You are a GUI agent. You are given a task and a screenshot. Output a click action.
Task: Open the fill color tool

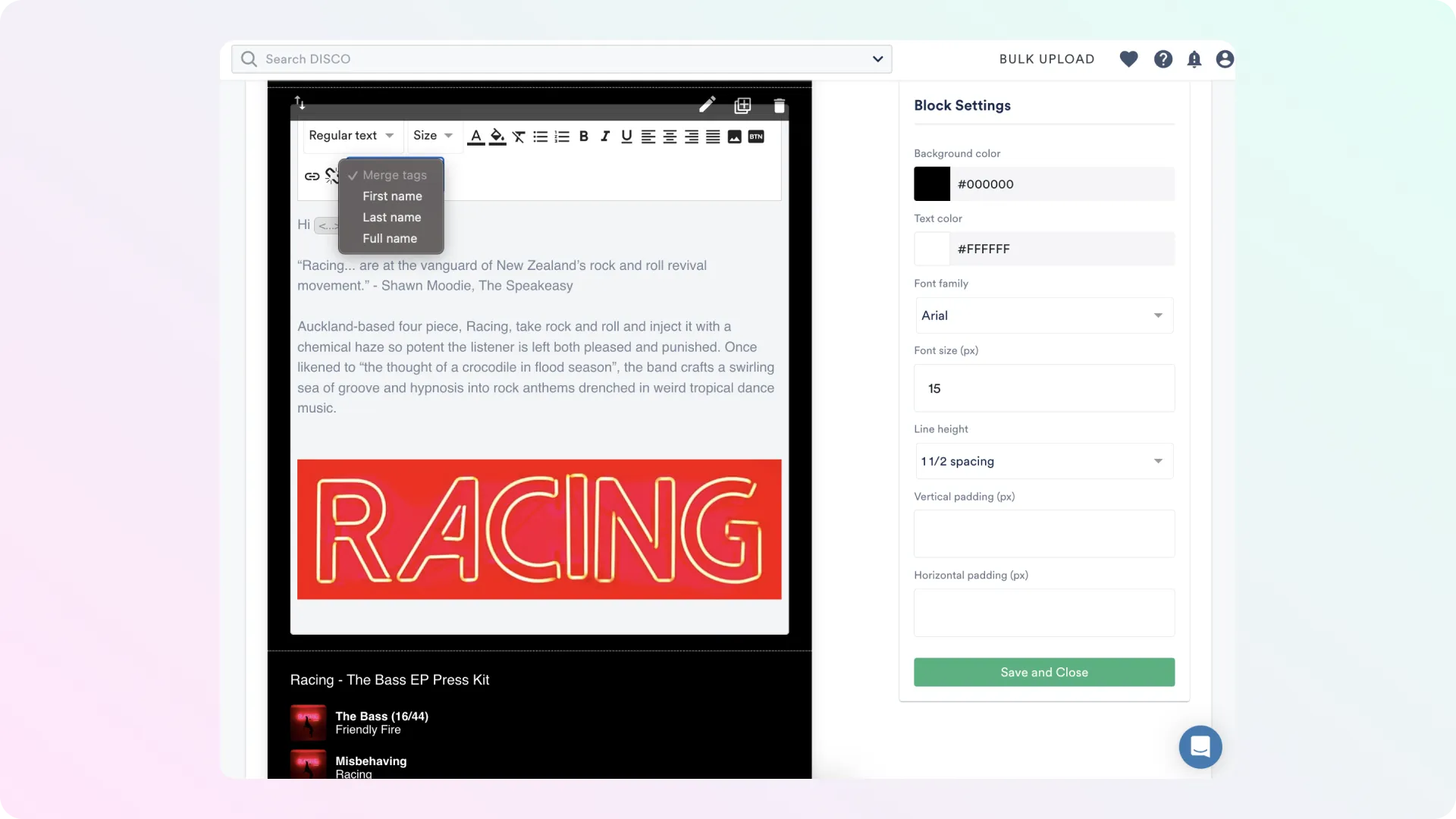[x=497, y=136]
